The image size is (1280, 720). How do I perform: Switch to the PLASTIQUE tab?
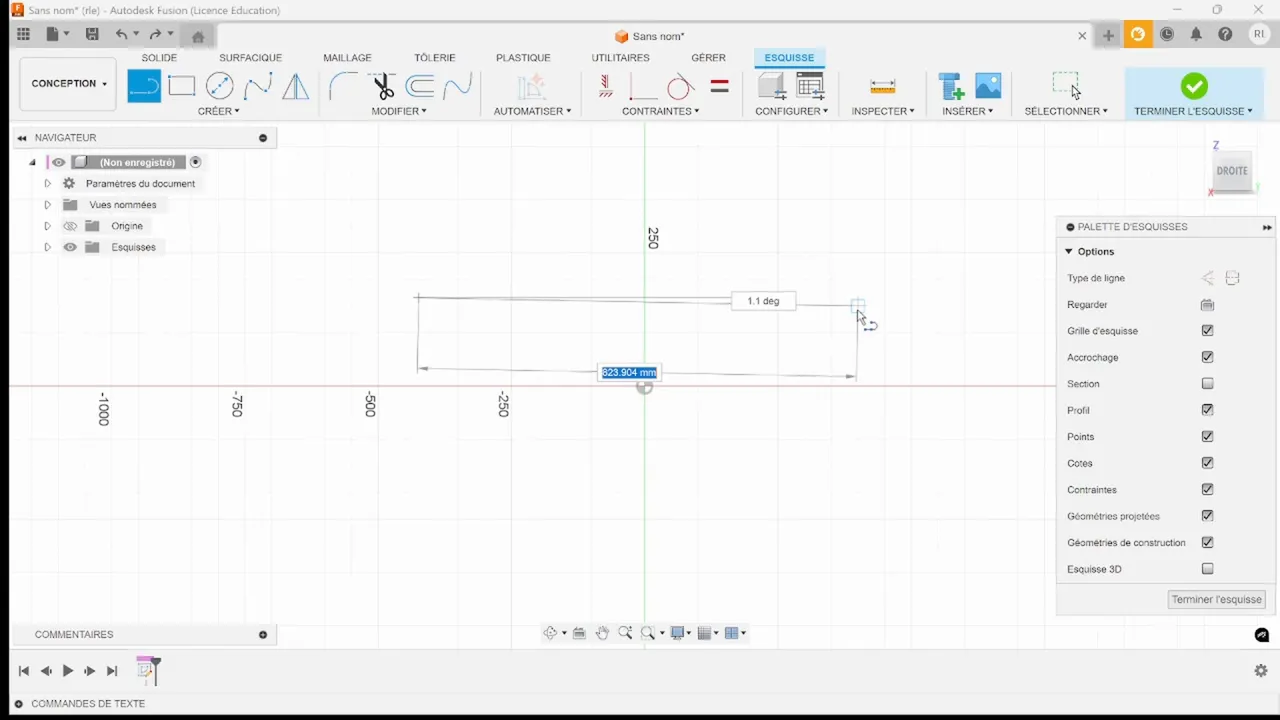pos(523,58)
